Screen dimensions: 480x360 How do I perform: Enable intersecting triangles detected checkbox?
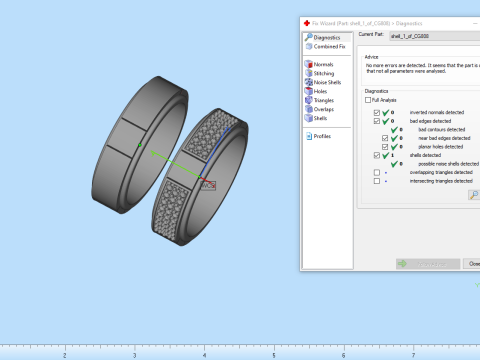coord(377,181)
